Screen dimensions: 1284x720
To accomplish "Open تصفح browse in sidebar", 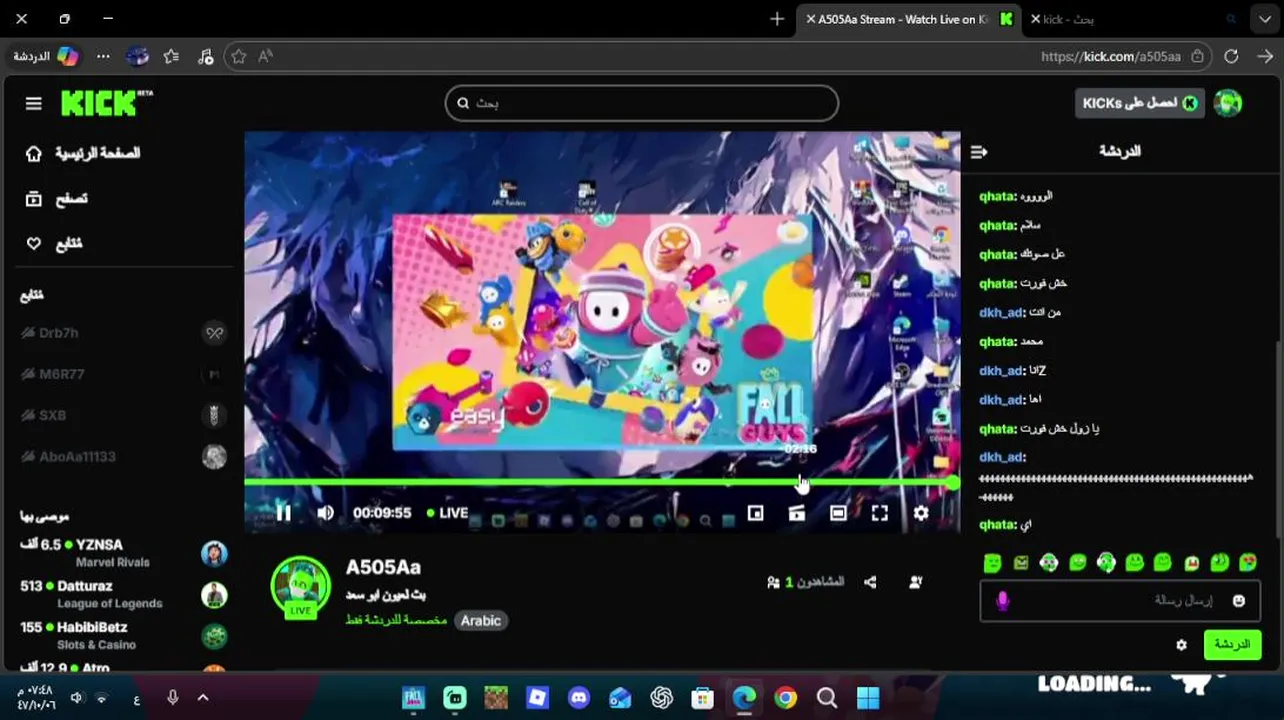I will (x=57, y=198).
